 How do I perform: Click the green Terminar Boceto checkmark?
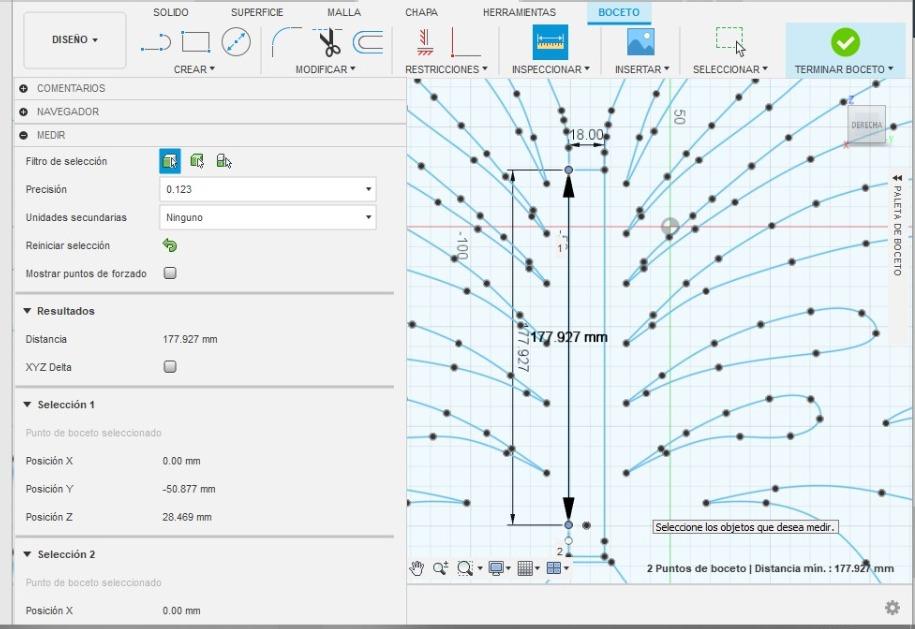point(845,42)
